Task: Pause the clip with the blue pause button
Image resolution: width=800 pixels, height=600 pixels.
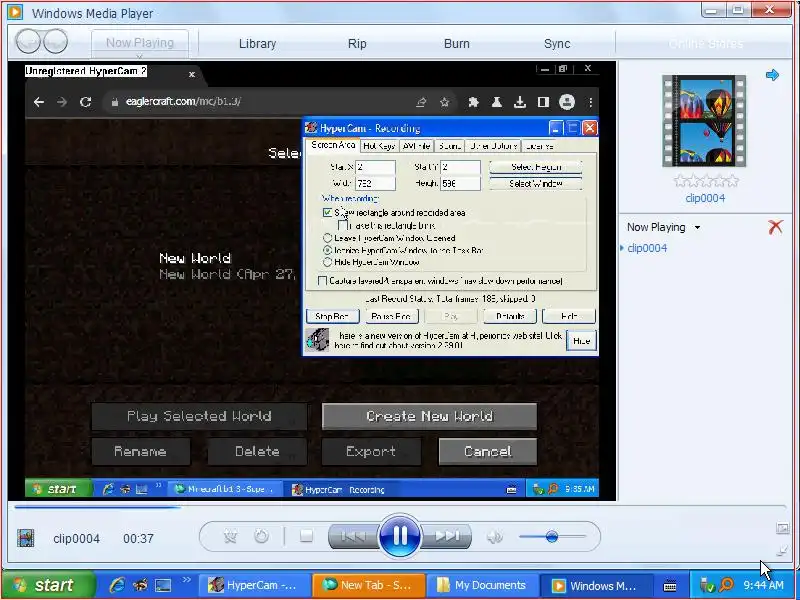Action: 399,536
